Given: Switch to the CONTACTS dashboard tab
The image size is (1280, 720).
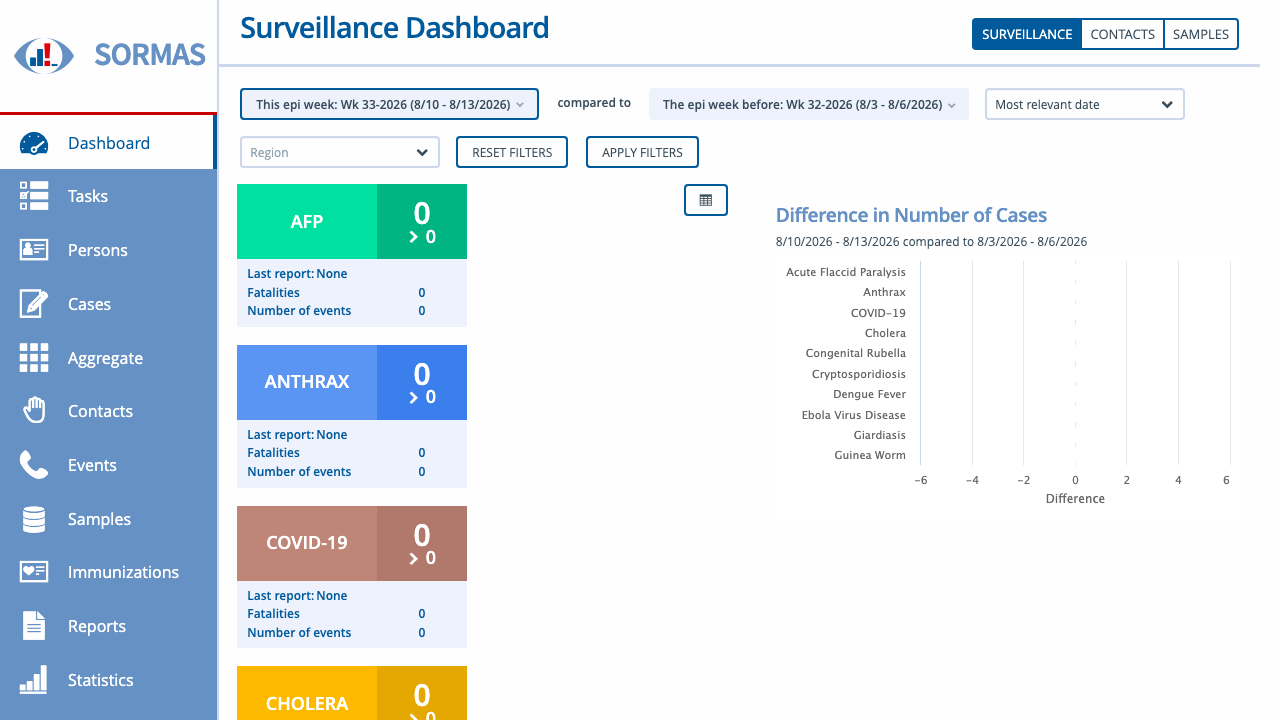Looking at the screenshot, I should point(1123,34).
